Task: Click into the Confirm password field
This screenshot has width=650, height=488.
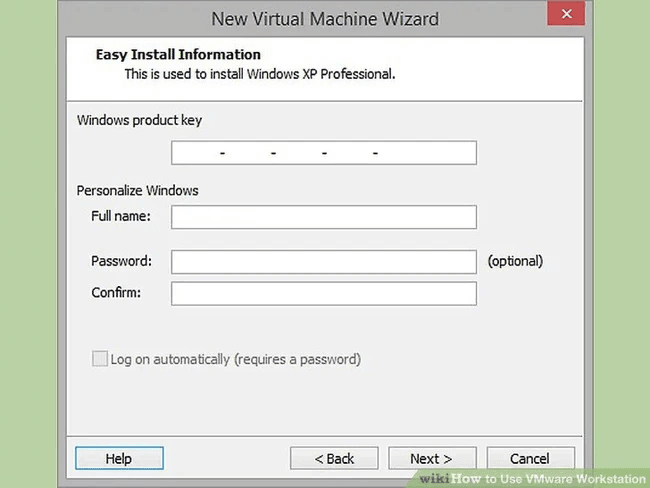Action: [324, 294]
